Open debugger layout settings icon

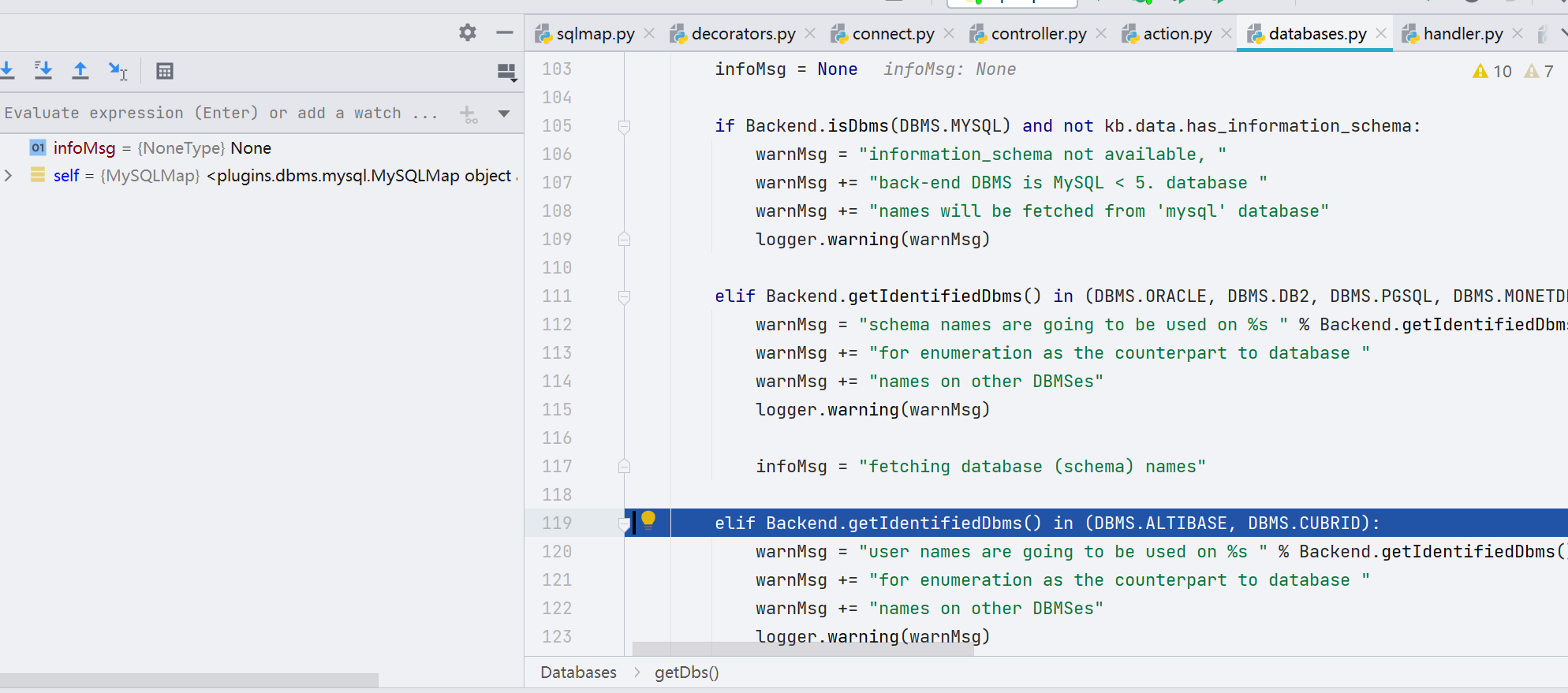507,73
